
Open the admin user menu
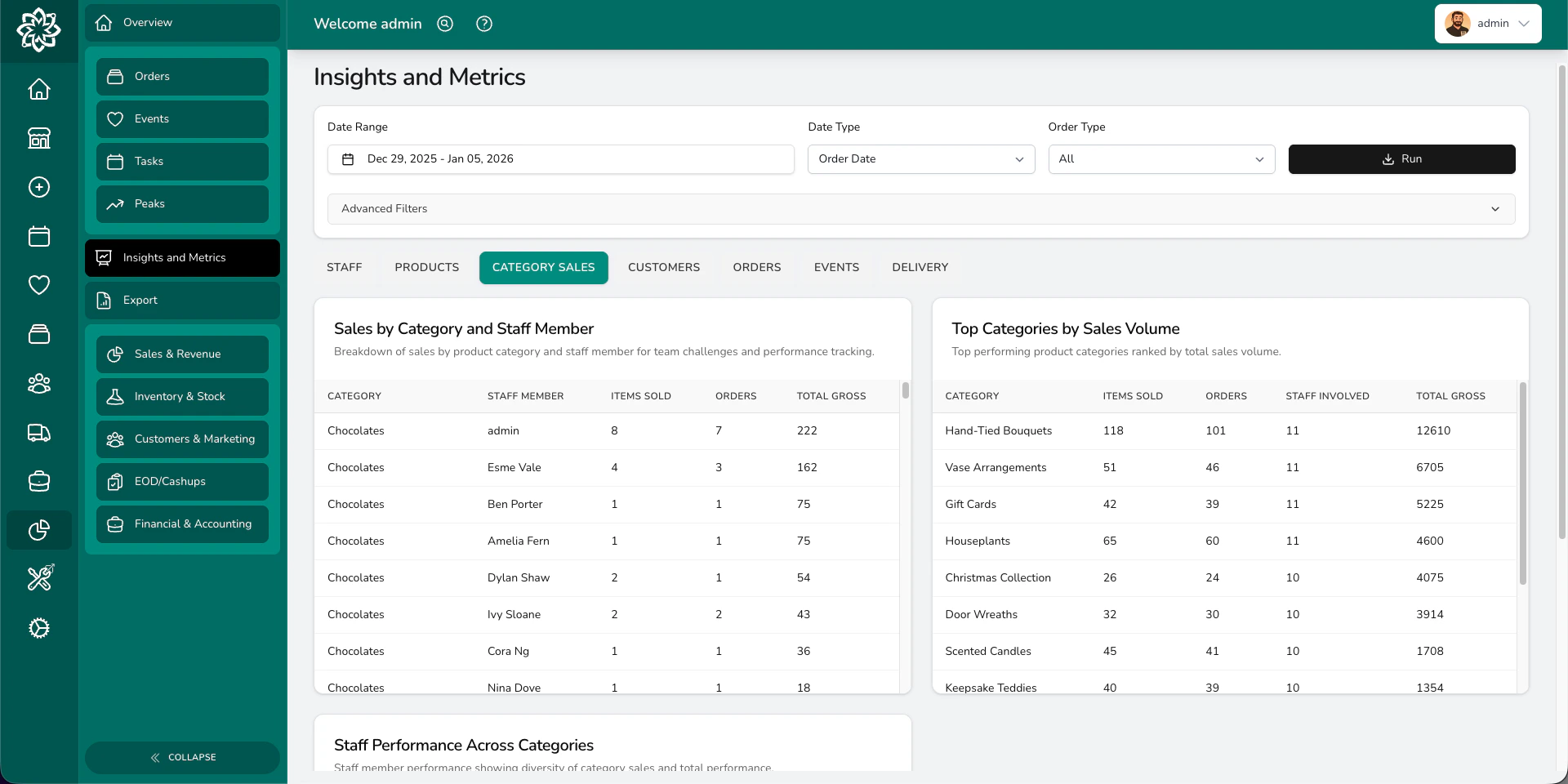point(1487,24)
